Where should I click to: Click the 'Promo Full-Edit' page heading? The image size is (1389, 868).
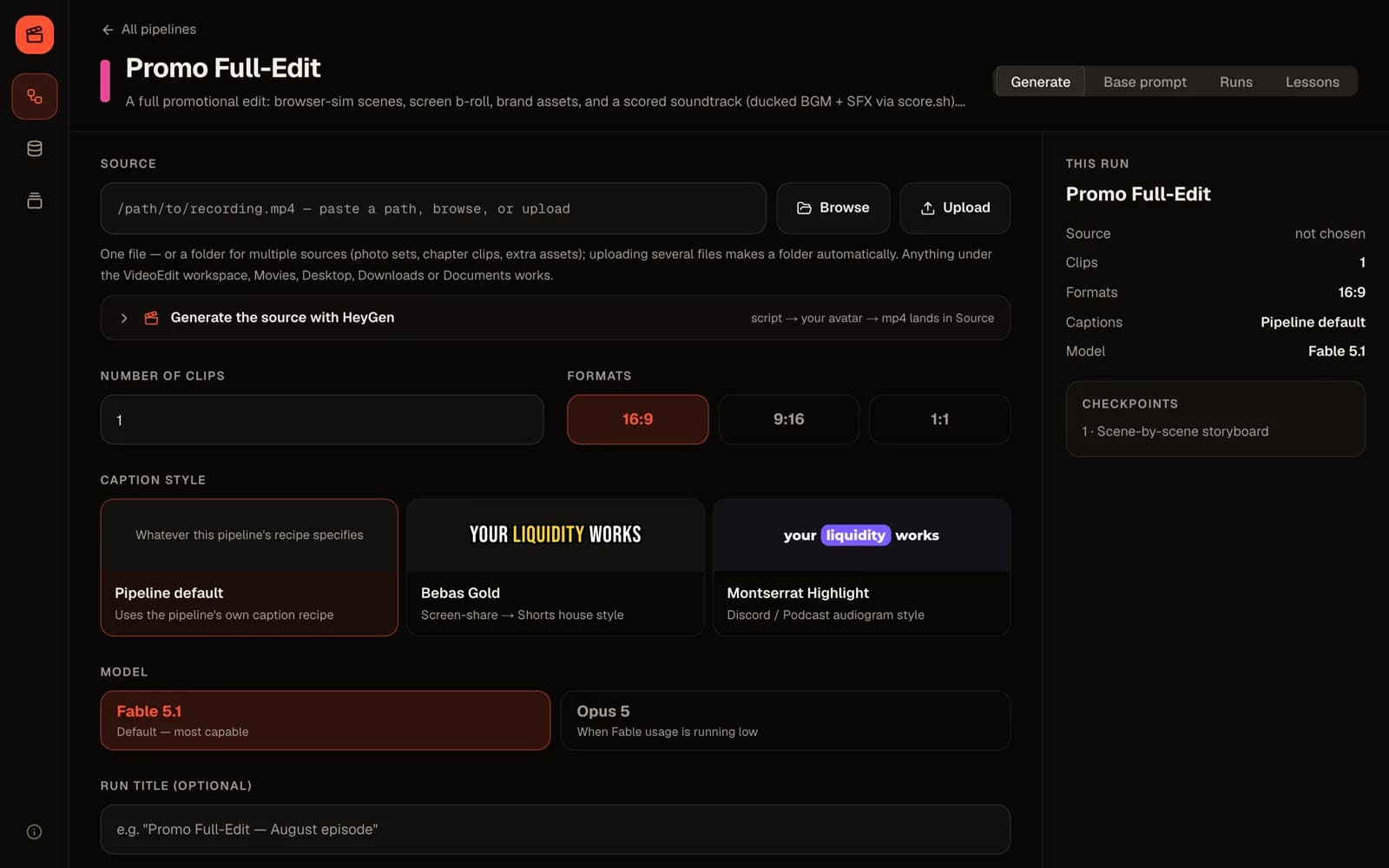[x=223, y=68]
